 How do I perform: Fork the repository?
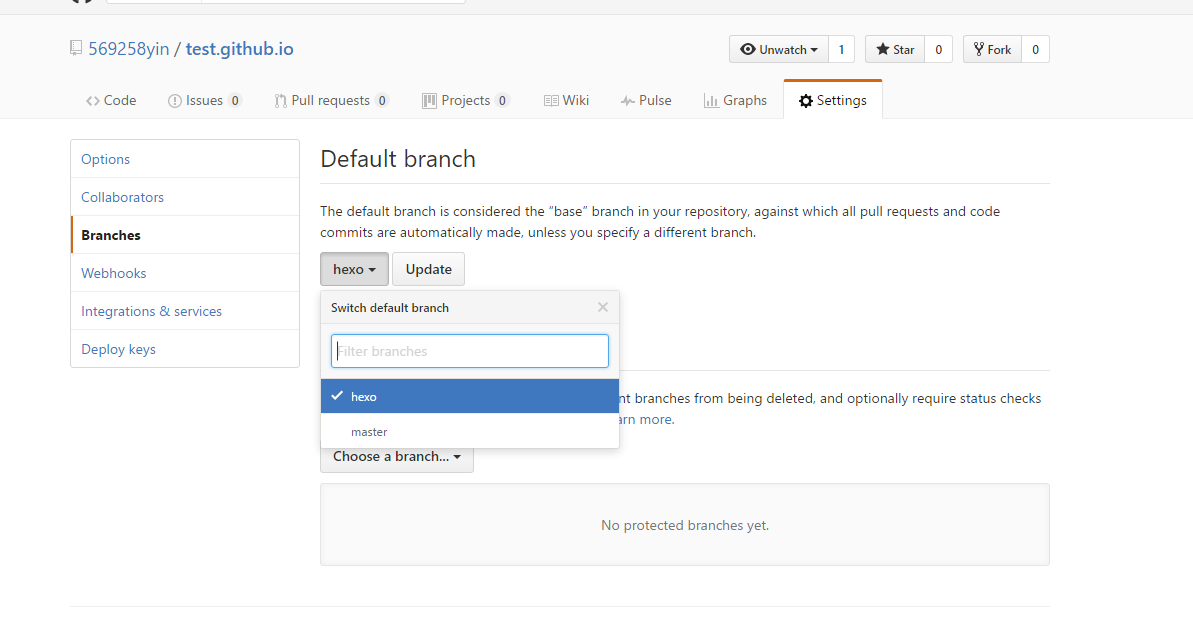(x=991, y=49)
